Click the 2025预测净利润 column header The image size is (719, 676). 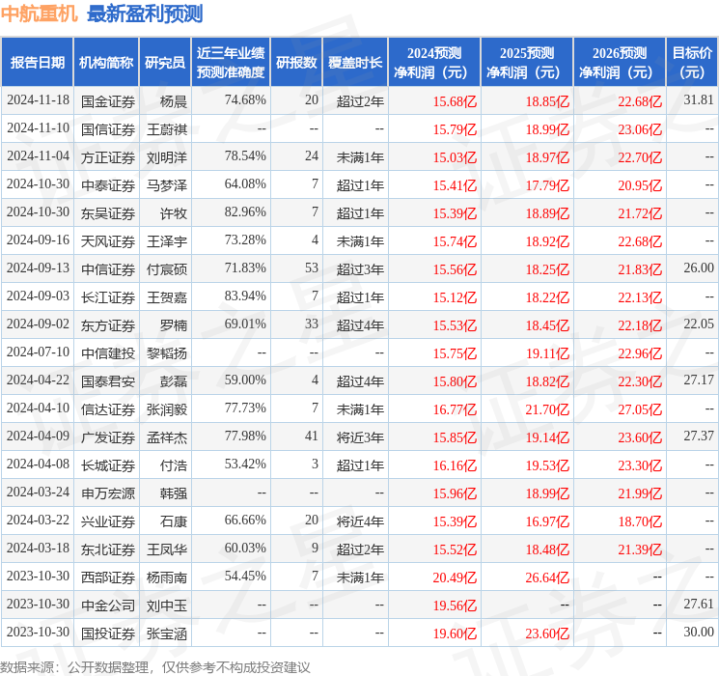click(x=527, y=62)
